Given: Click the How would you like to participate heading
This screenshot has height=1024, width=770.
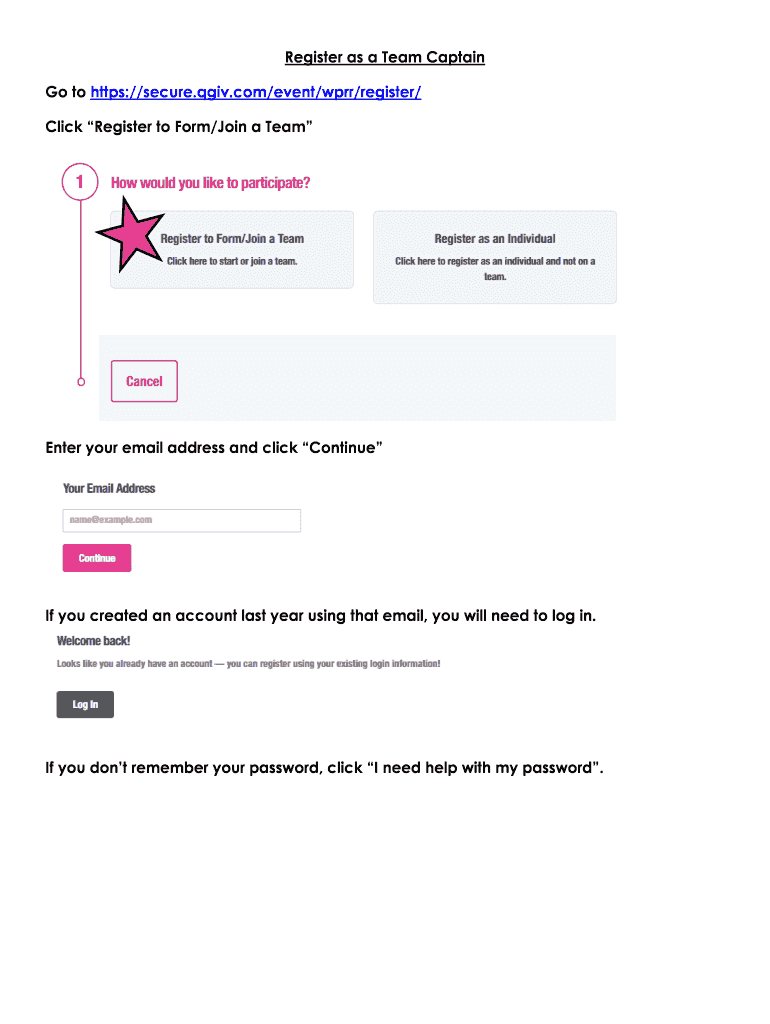Looking at the screenshot, I should click(210, 183).
